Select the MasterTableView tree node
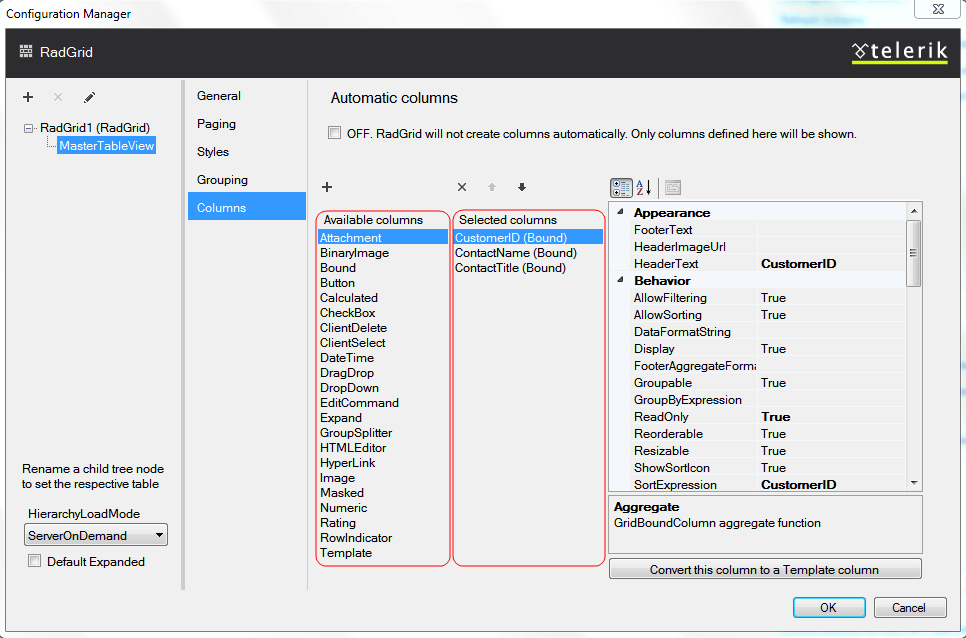Viewport: 966px width, 638px height. coord(105,145)
